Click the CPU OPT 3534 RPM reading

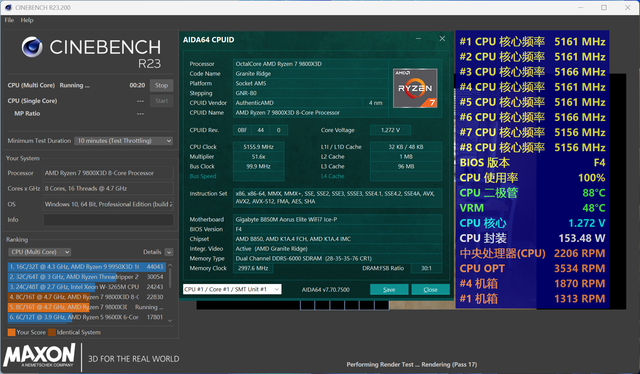click(532, 268)
